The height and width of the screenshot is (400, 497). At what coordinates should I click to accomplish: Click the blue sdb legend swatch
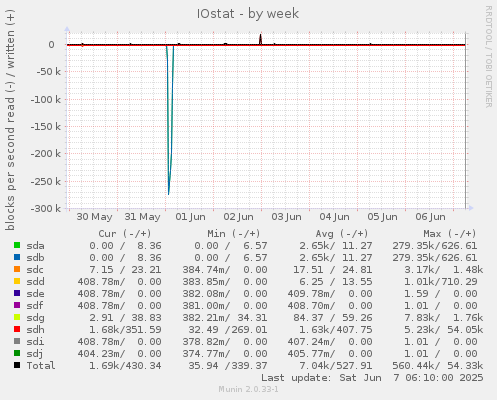tap(17, 257)
